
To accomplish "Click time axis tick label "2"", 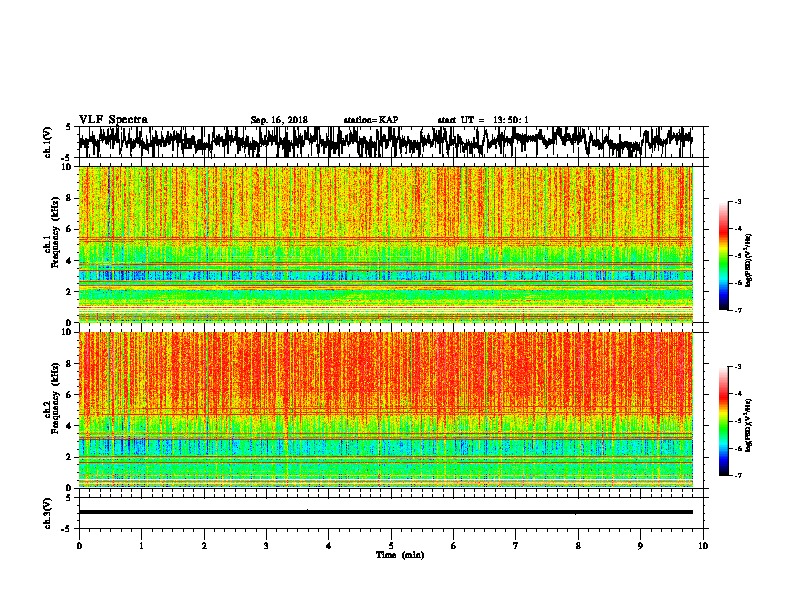I will coord(204,546).
